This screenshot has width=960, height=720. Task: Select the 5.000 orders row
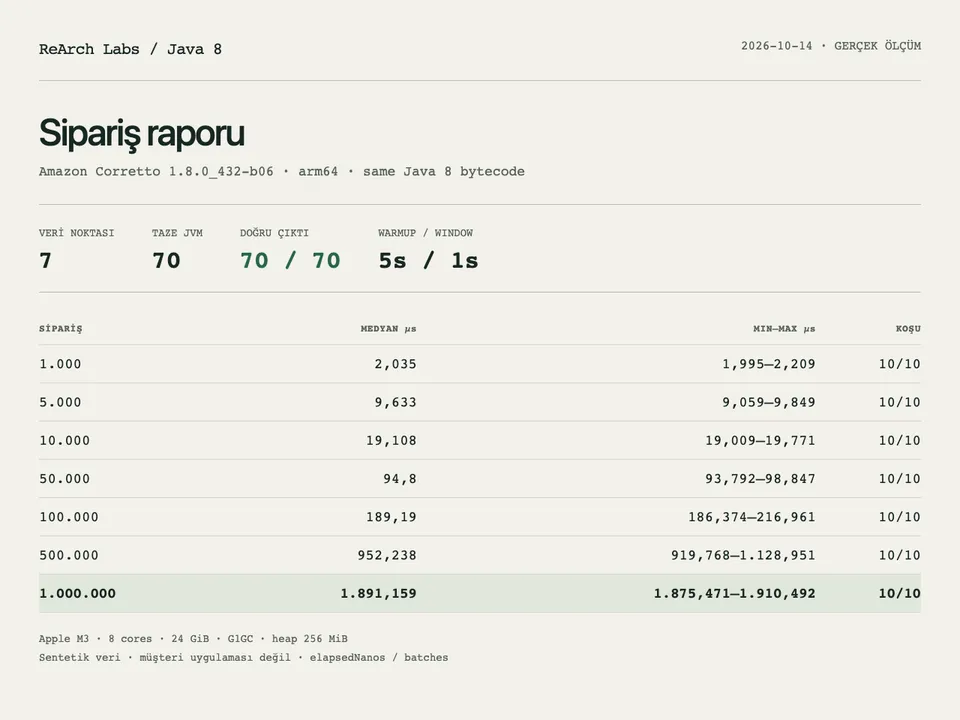pyautogui.click(x=480, y=402)
